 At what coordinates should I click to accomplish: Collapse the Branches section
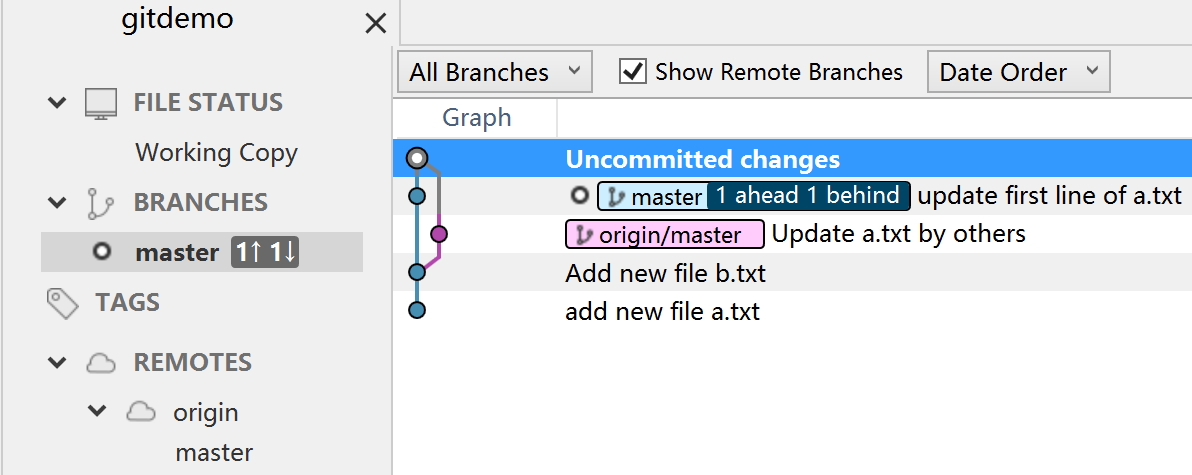(x=58, y=203)
